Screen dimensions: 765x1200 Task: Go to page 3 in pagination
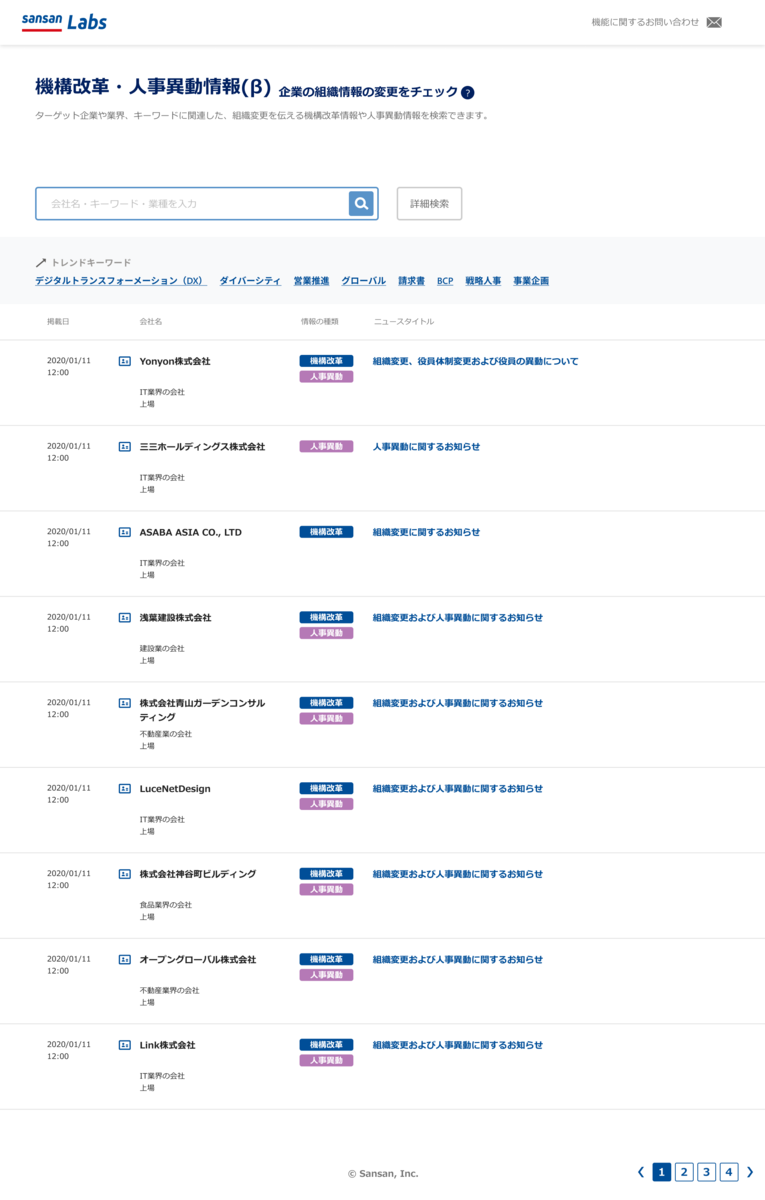[707, 1172]
